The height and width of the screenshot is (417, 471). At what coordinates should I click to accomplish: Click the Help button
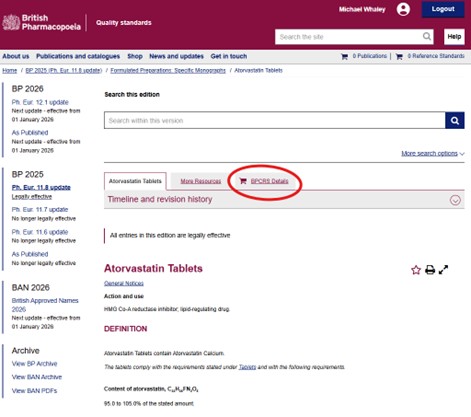[454, 36]
